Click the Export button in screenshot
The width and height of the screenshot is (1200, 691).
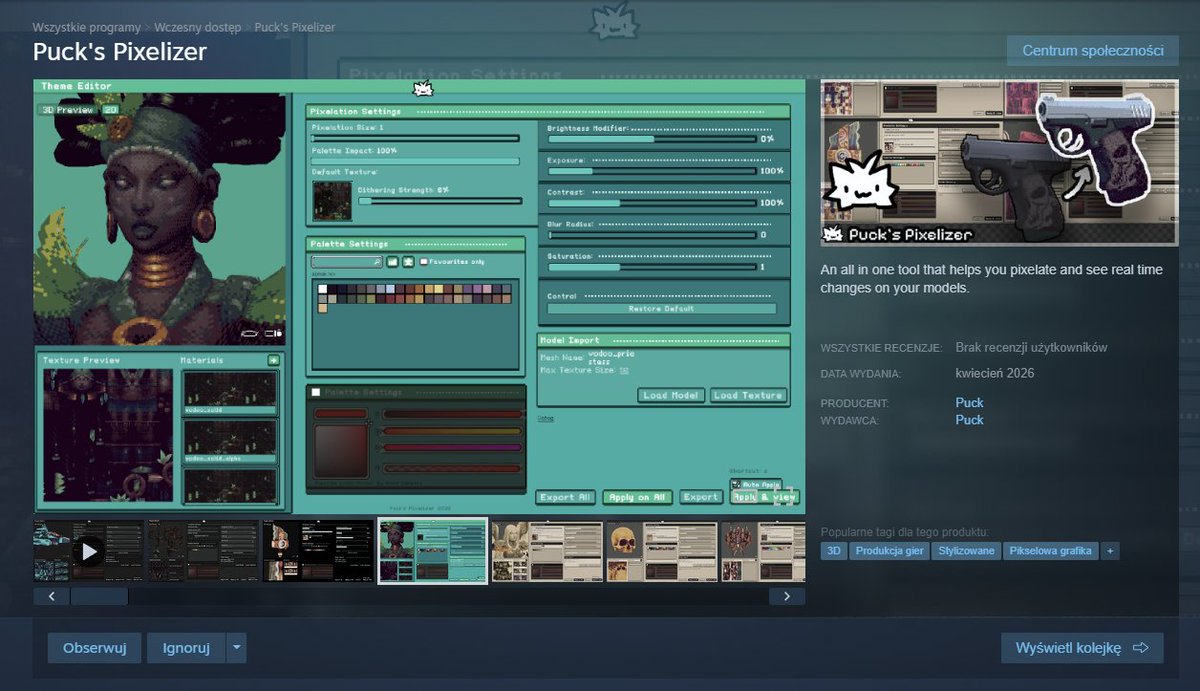pos(701,497)
